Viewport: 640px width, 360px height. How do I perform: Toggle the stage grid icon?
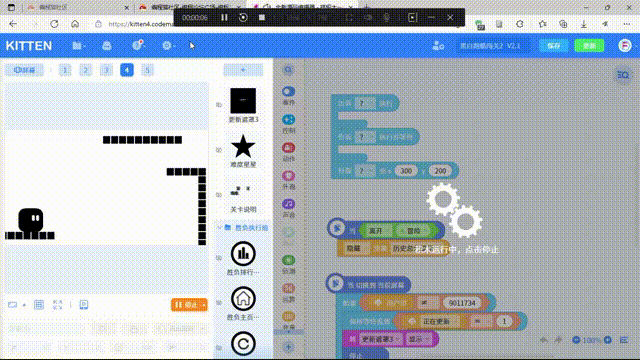39,304
